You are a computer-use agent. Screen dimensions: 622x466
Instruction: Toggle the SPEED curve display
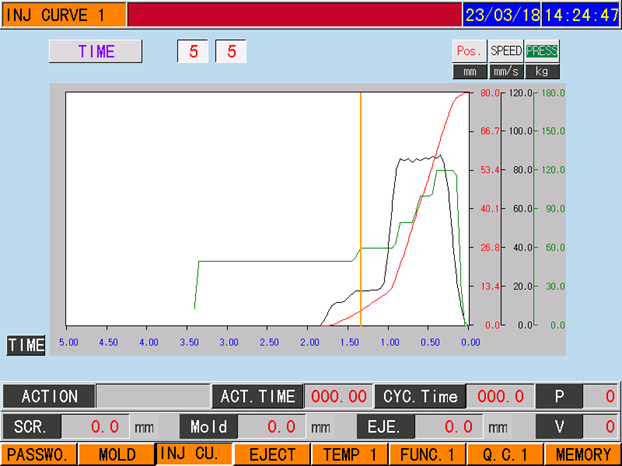[505, 51]
